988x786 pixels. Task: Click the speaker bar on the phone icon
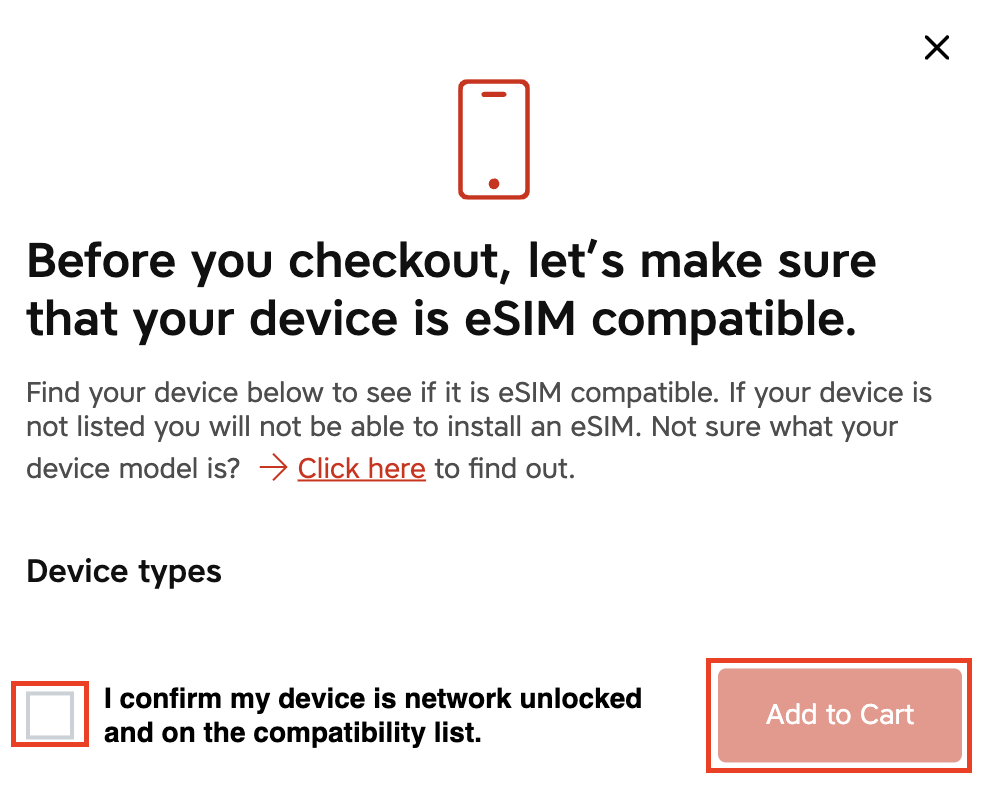pos(493,96)
